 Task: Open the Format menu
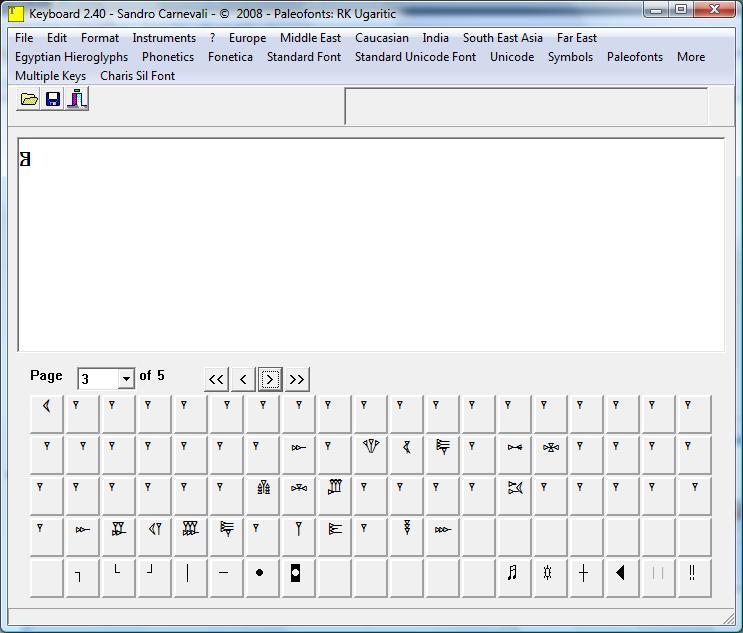[x=100, y=38]
